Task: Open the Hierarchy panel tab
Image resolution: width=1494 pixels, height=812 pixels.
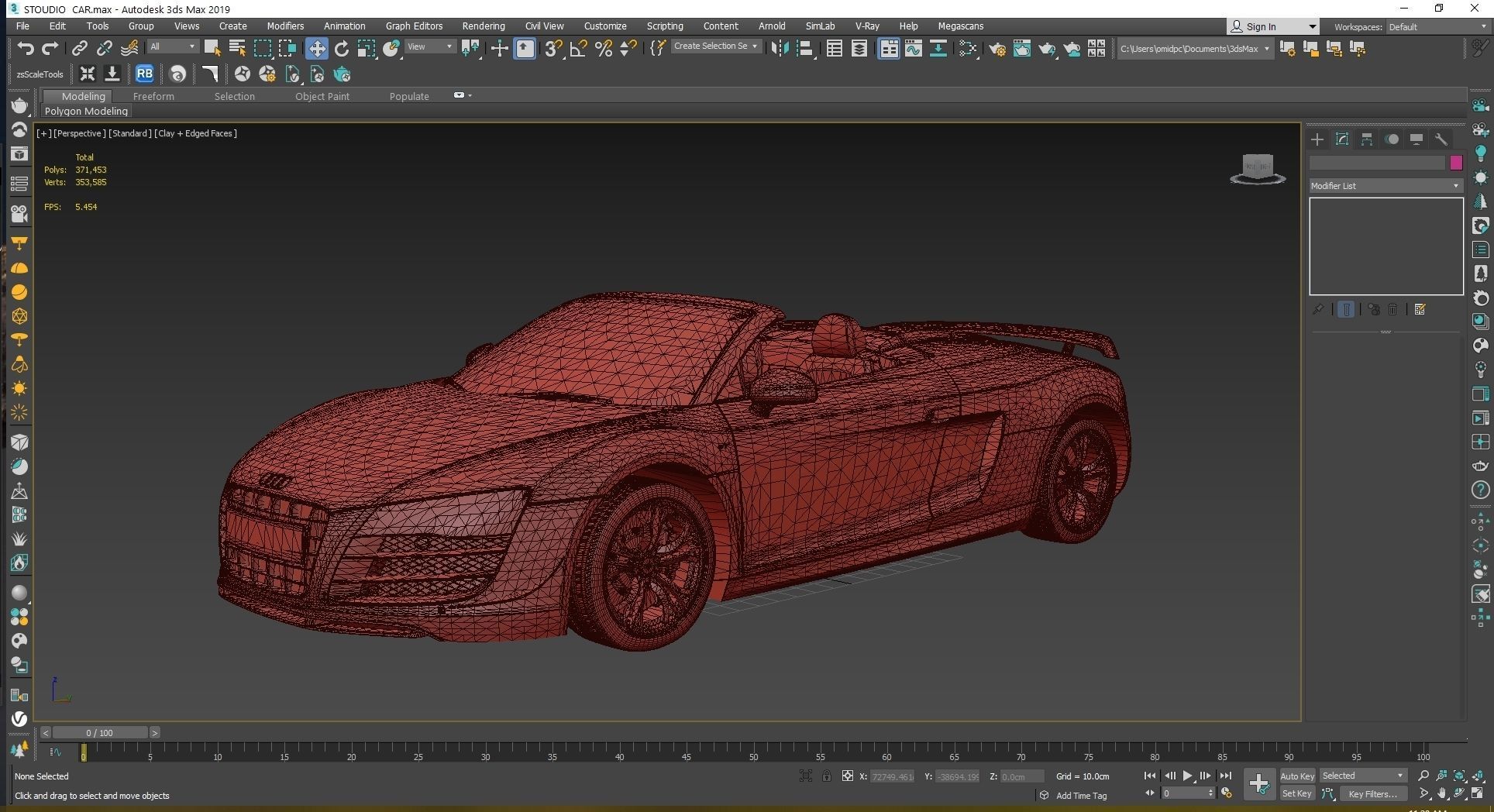Action: click(1367, 139)
